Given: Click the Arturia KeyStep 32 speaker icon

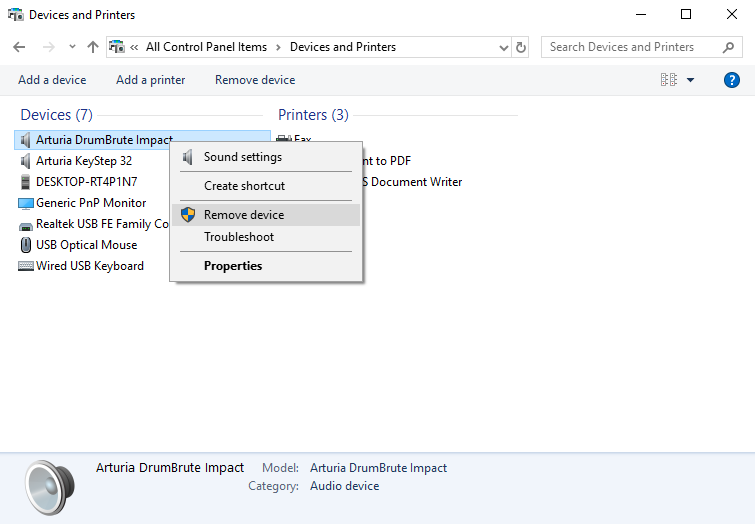Looking at the screenshot, I should pos(26,161).
